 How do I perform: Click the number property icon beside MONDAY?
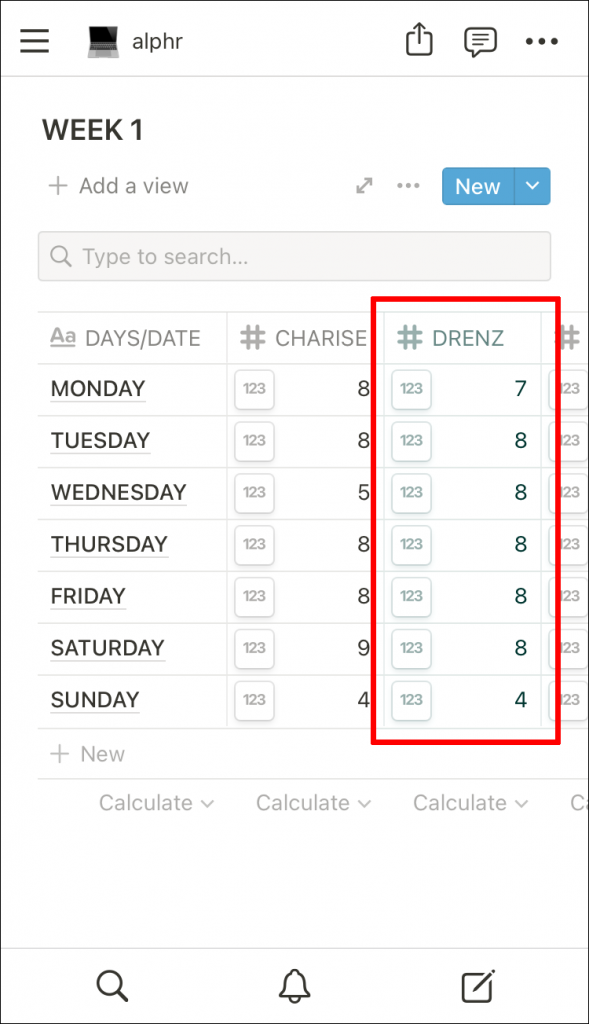click(x=254, y=389)
